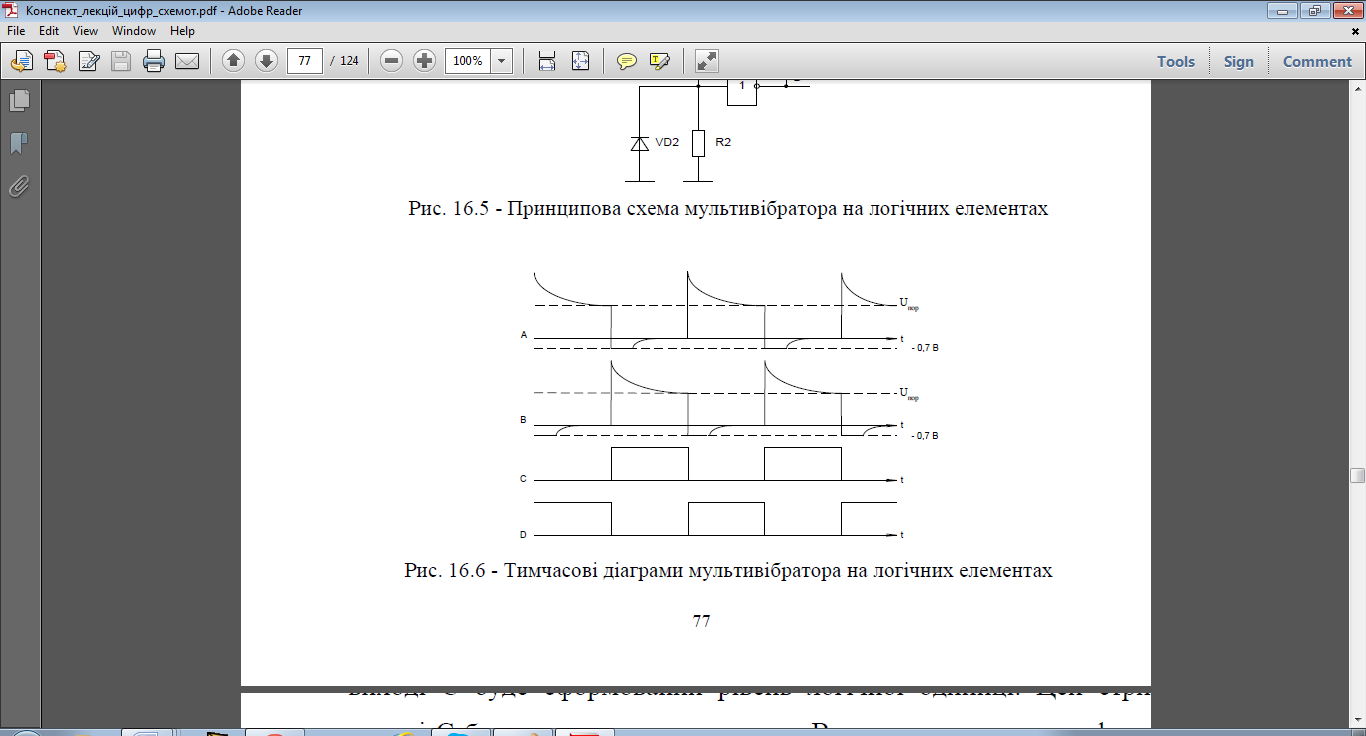Close the document with the menu bar X
Screen dimensions: 1366x736
click(1356, 32)
